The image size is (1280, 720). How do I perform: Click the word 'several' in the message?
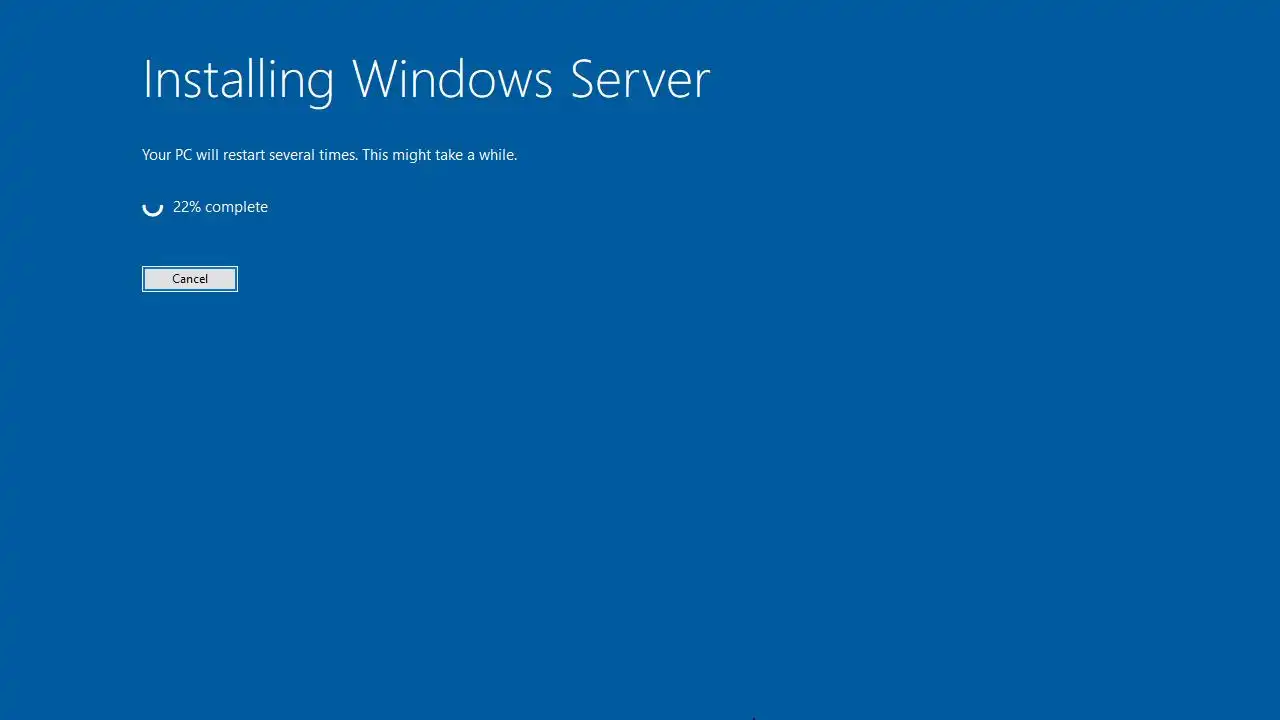[292, 155]
